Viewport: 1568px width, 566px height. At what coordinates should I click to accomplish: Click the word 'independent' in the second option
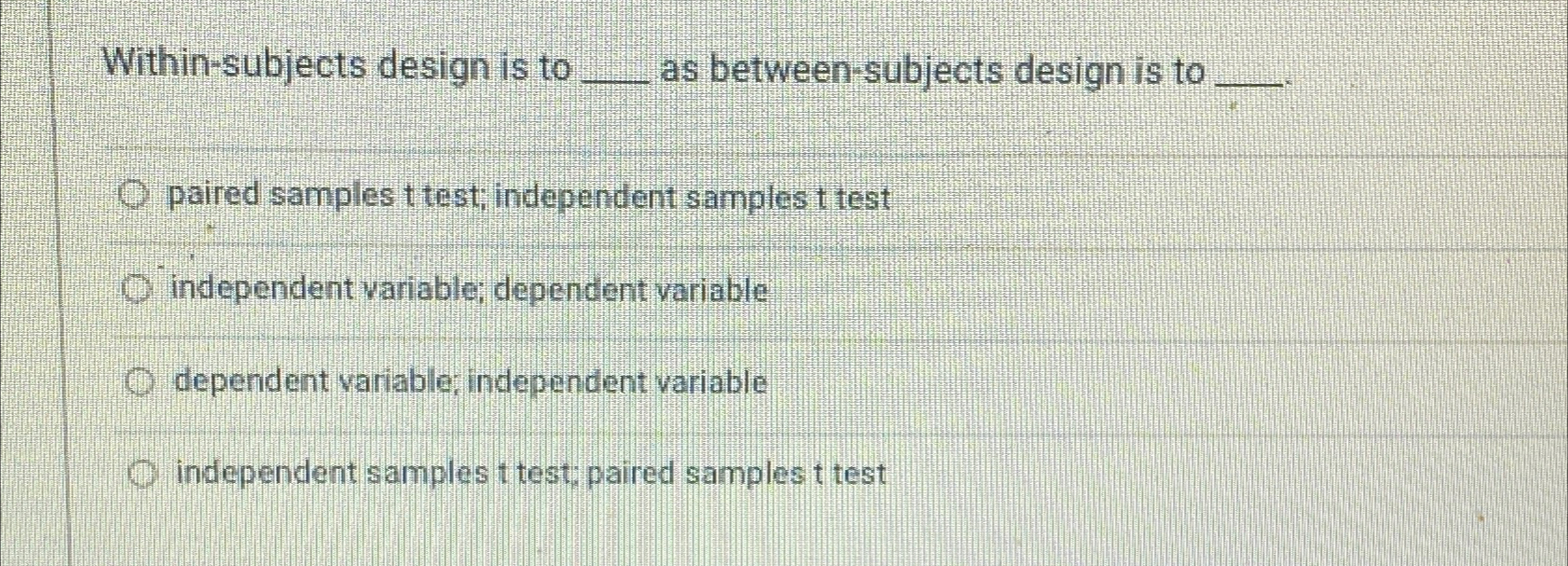267,290
